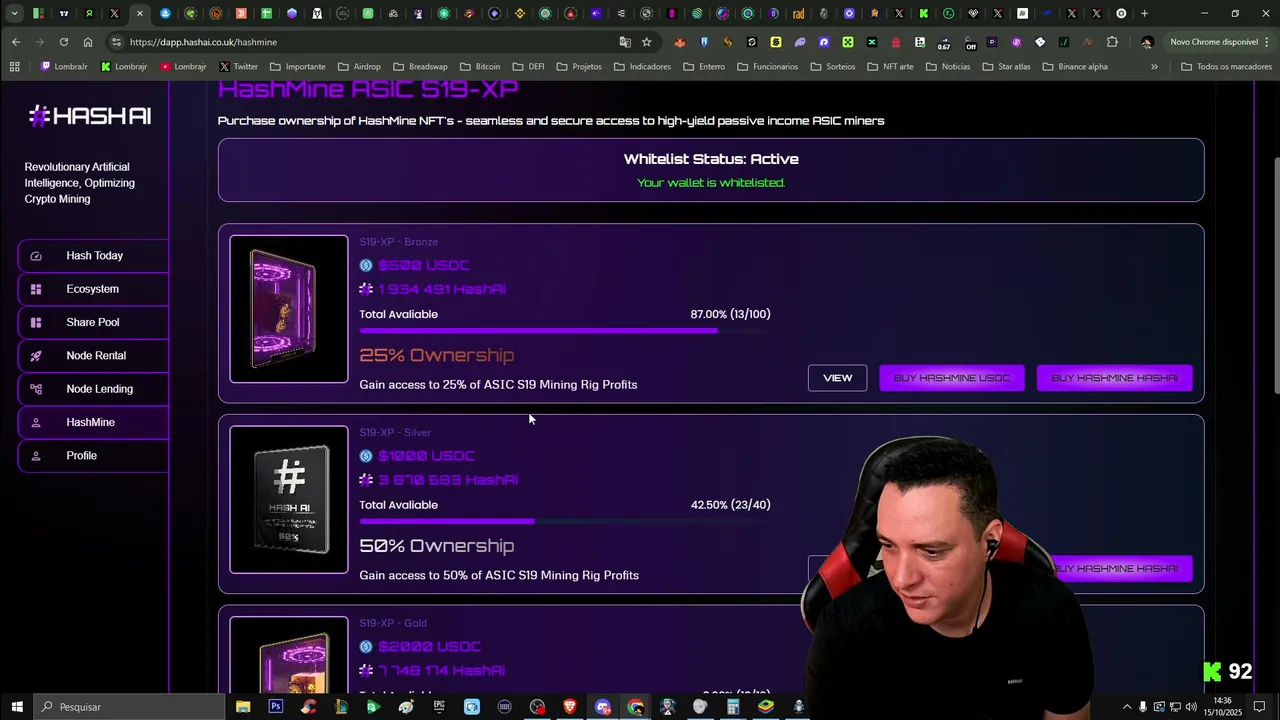Show hidden system tray icons

(x=1127, y=707)
